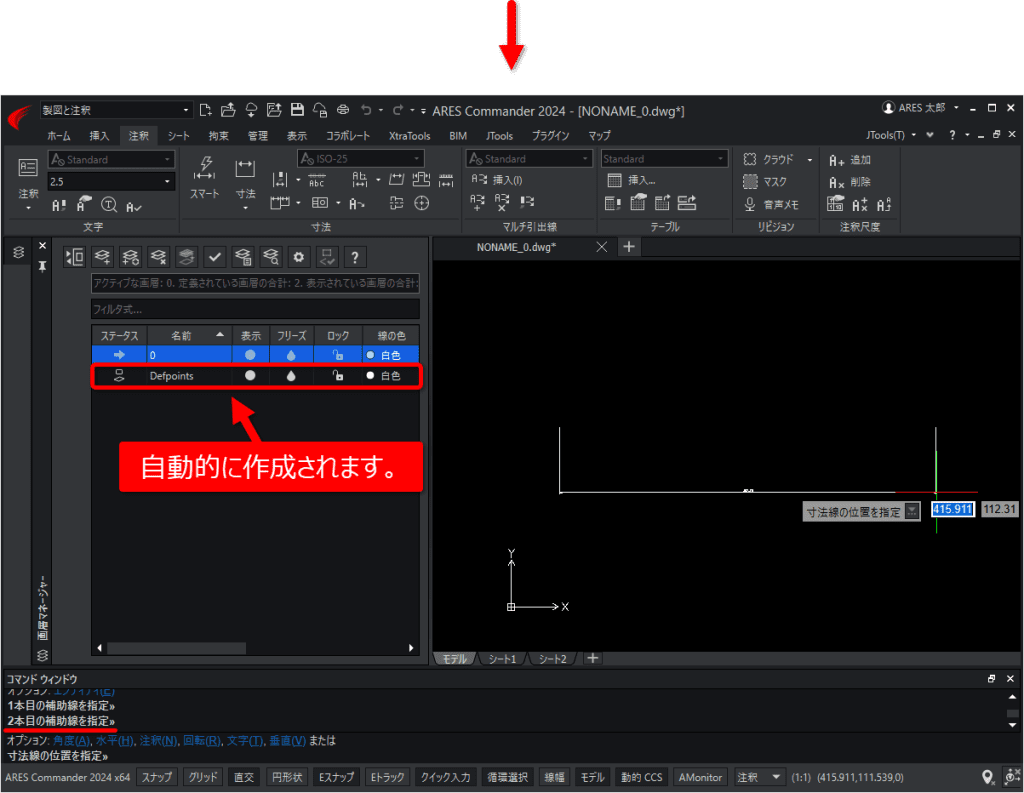Toggle visibility of the Defpoints layer
Image resolution: width=1024 pixels, height=793 pixels.
[x=251, y=376]
